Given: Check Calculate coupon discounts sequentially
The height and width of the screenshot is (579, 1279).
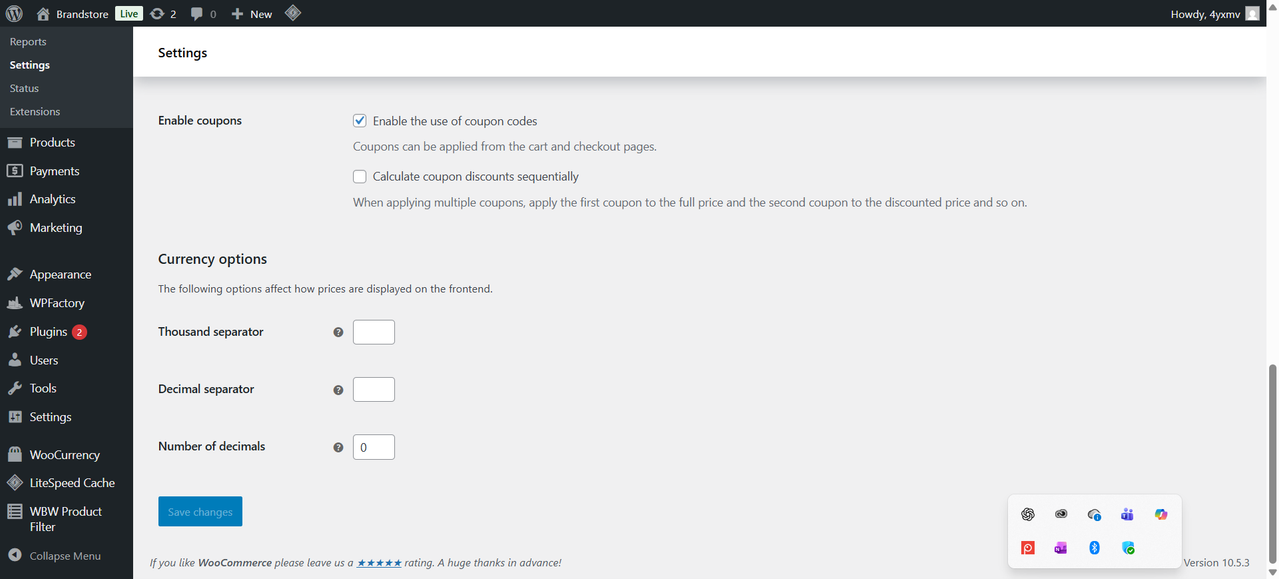Looking at the screenshot, I should (360, 176).
